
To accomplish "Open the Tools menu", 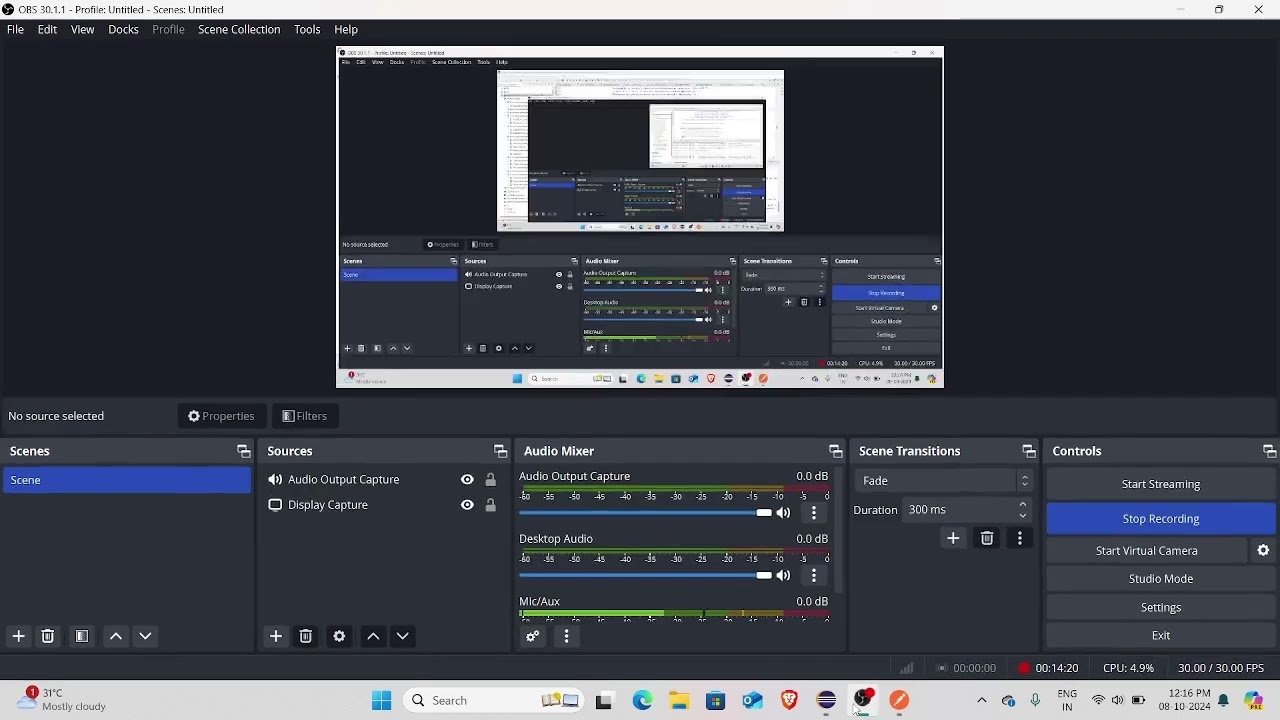I will tap(307, 30).
